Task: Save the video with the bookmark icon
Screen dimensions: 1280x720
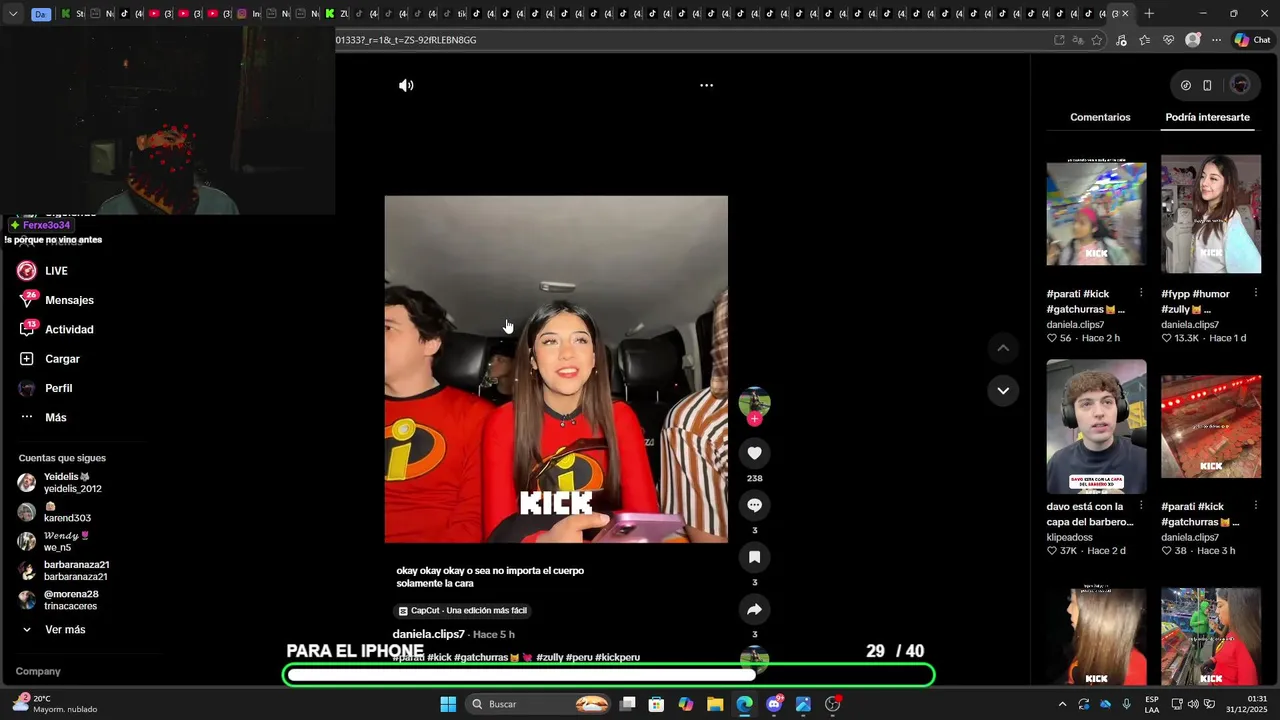Action: pyautogui.click(x=754, y=557)
